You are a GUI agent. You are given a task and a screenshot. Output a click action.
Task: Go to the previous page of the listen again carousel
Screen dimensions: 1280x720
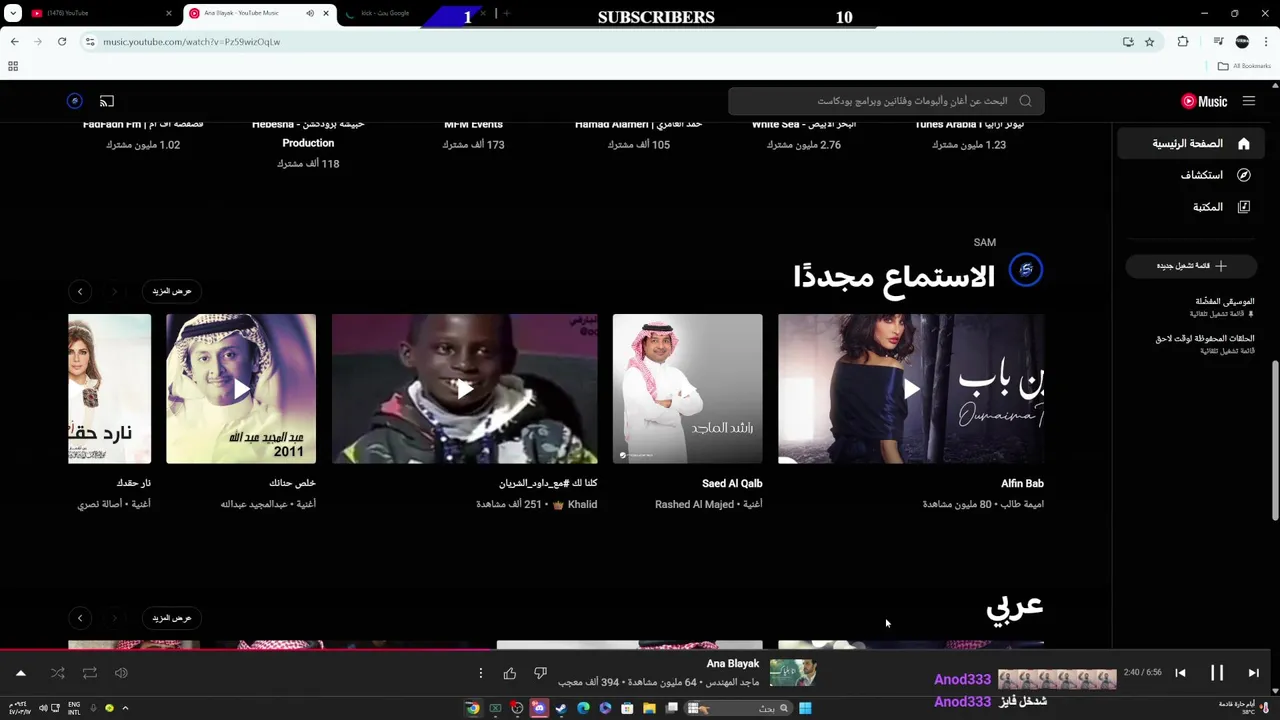[x=80, y=291]
